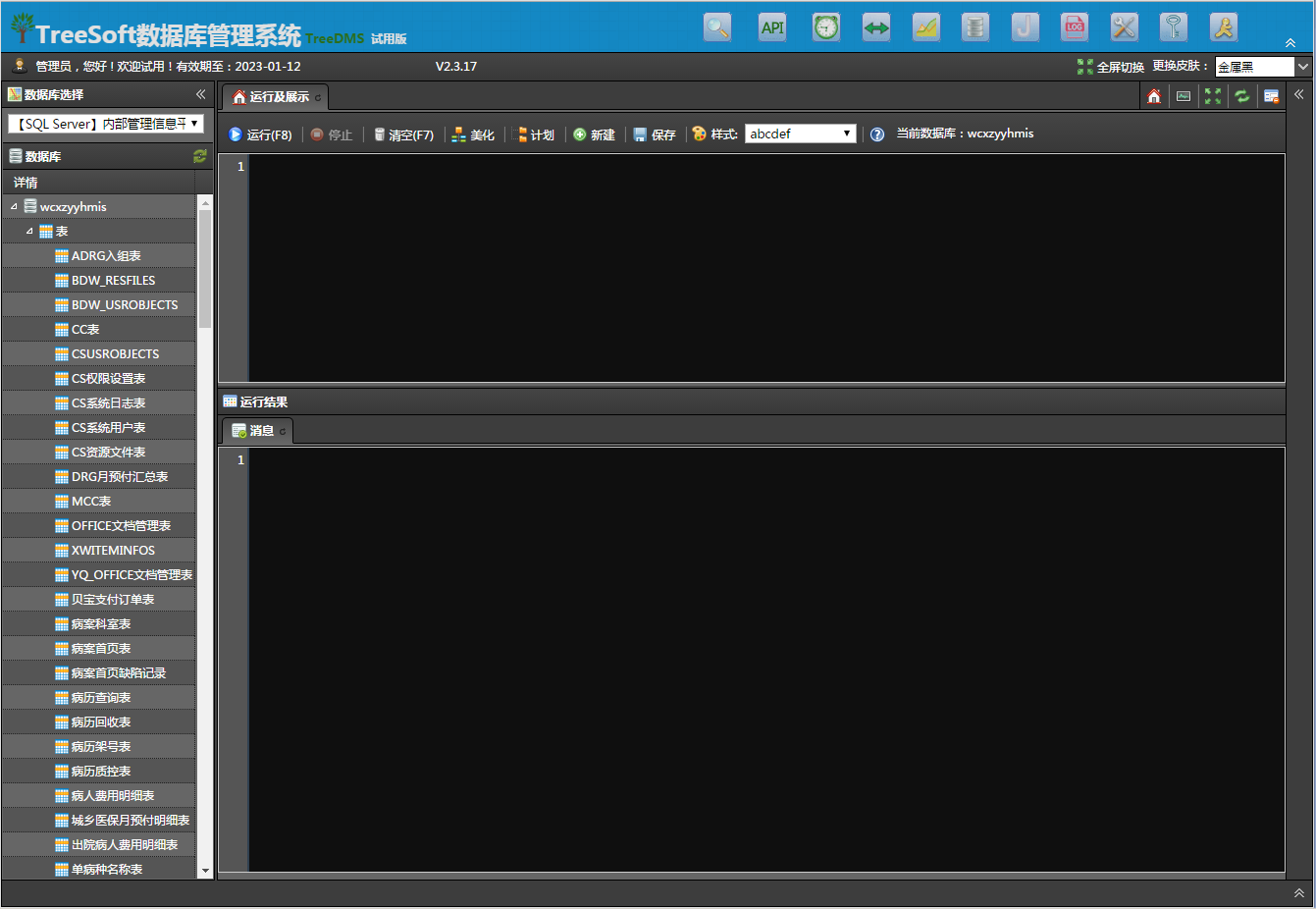Clear the editor with 清空(F7)
Image resolution: width=1316 pixels, height=909 pixels.
tap(403, 134)
